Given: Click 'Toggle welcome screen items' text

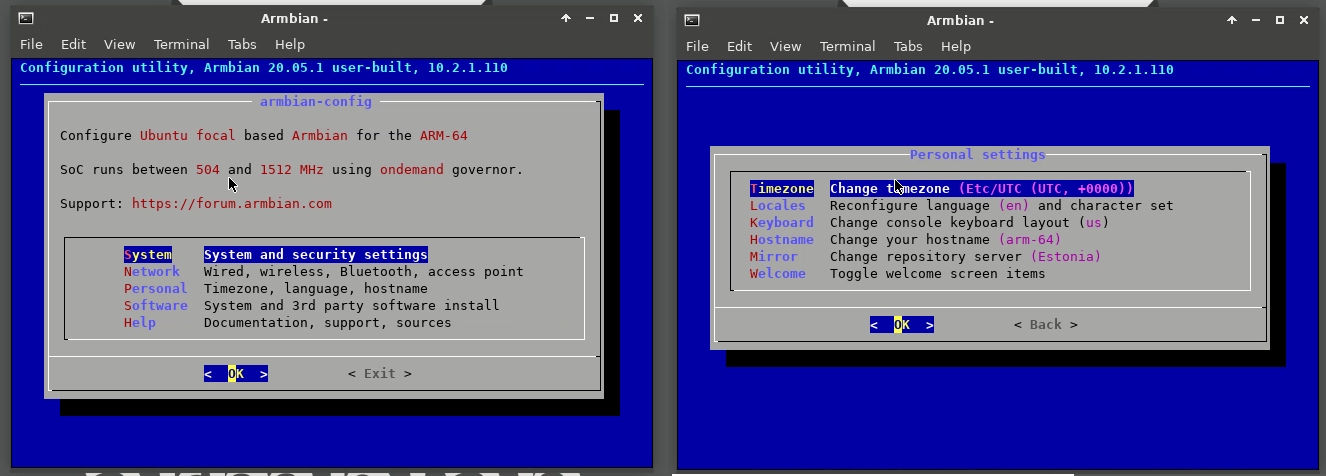Looking at the screenshot, I should pyautogui.click(x=938, y=273).
